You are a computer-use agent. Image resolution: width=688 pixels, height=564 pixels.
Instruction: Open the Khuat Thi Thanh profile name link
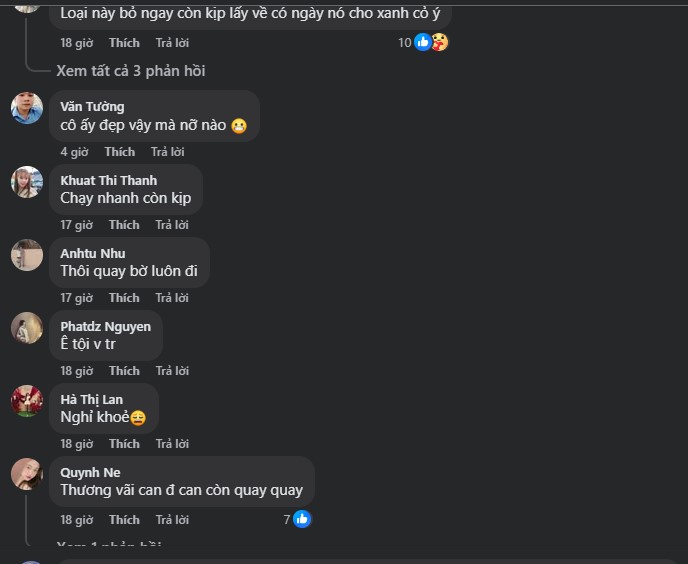click(108, 180)
